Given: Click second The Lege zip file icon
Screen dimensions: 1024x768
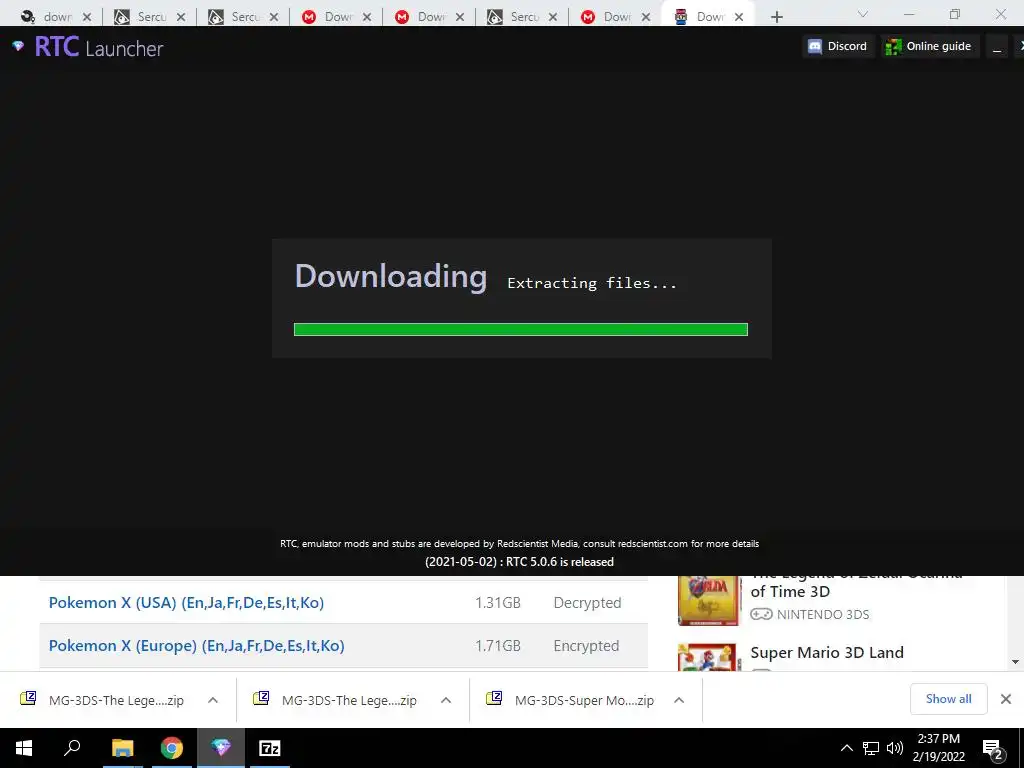Looking at the screenshot, I should click(x=261, y=698).
